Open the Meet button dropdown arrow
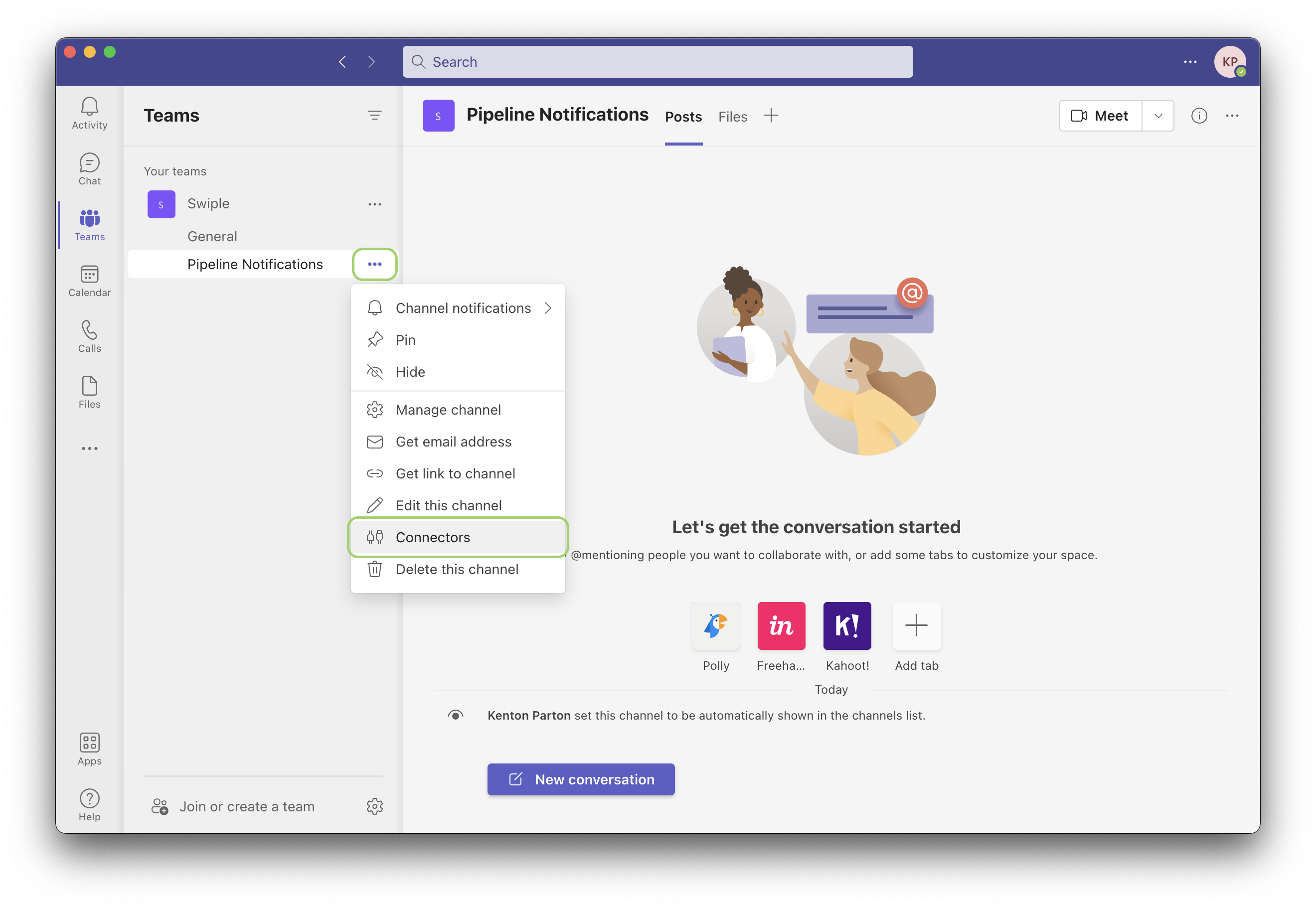1316x907 pixels. coord(1157,115)
